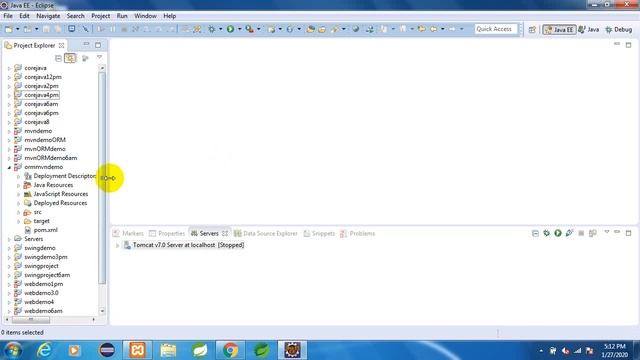Open the Project menu
The width and height of the screenshot is (640, 360).
coord(100,16)
